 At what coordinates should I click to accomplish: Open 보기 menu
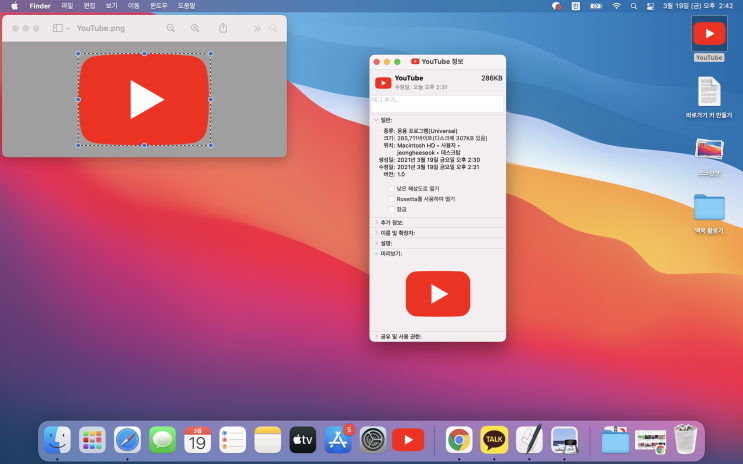pos(111,6)
